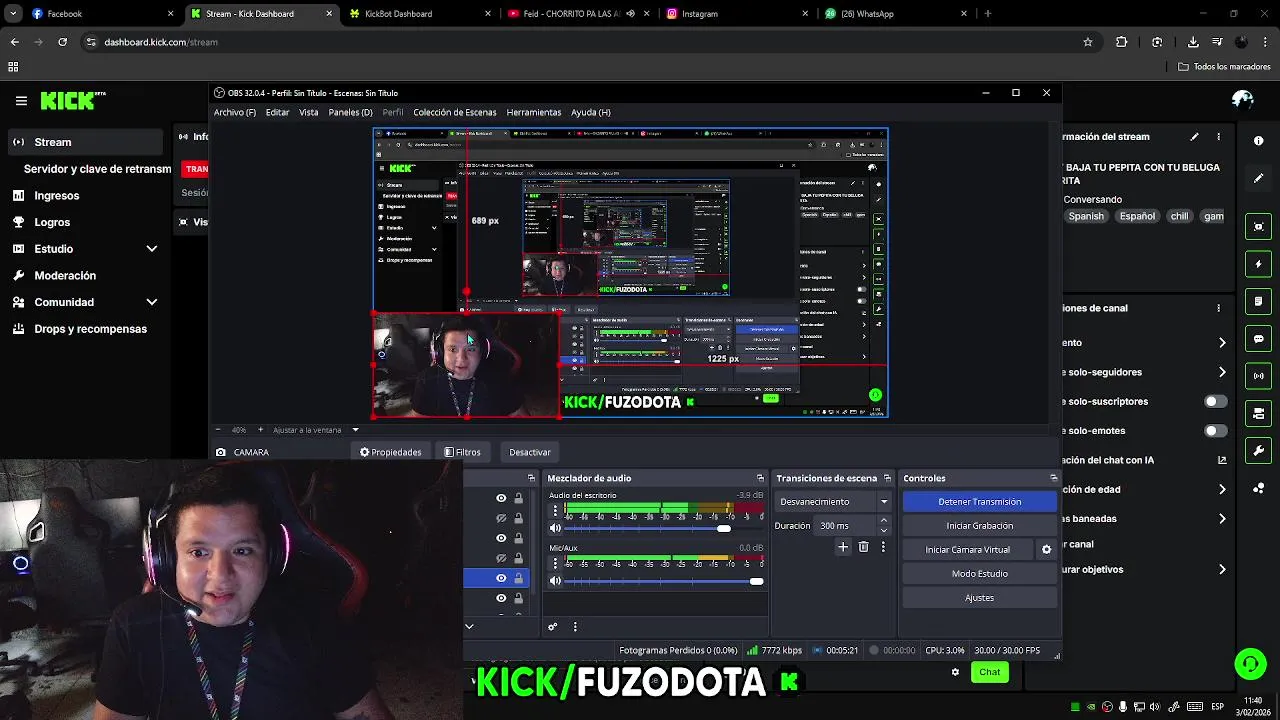Open external link for chat con IA
The height and width of the screenshot is (720, 1280).
tap(1221, 460)
